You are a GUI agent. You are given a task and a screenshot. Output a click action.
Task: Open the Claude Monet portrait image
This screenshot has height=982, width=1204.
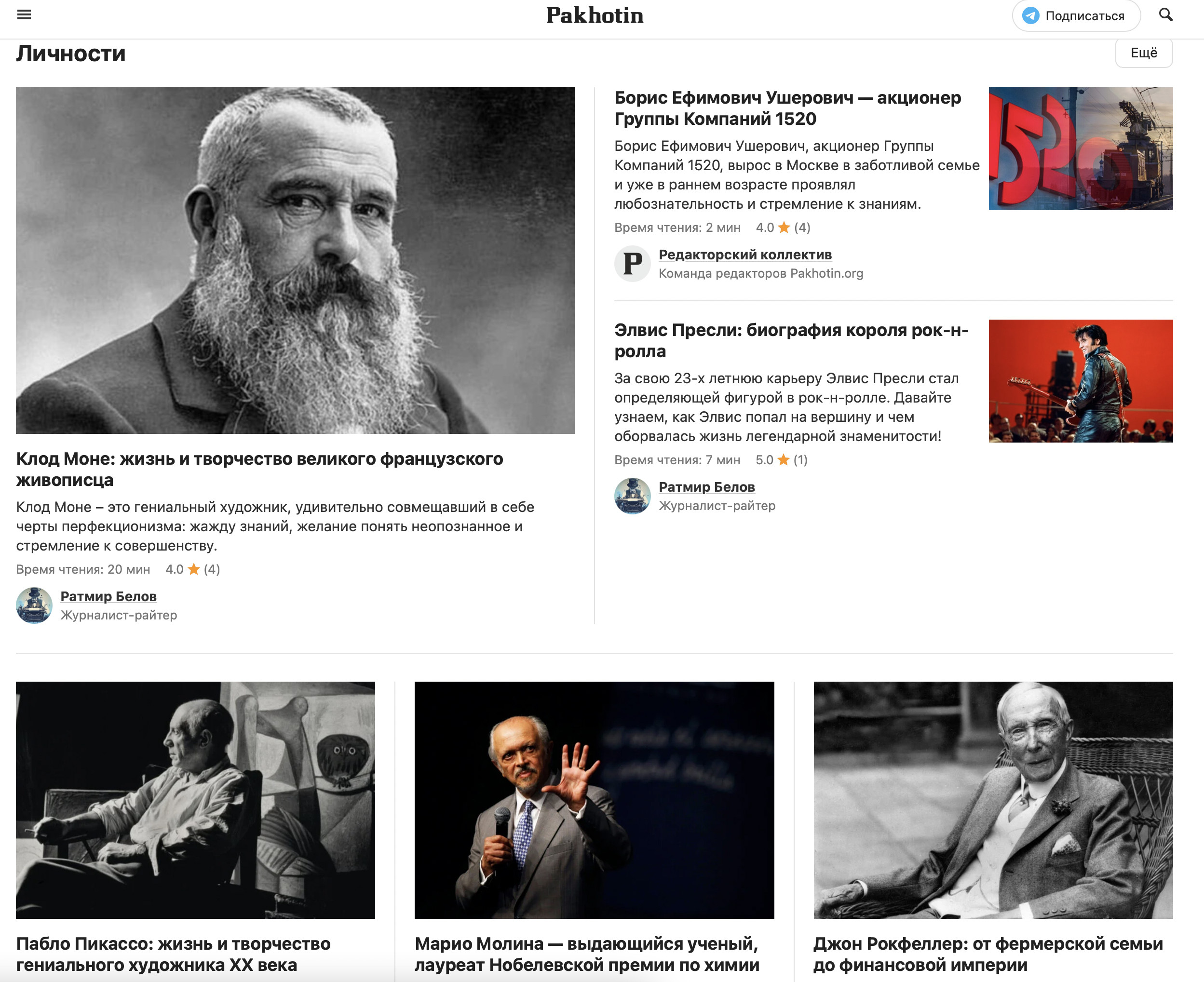[x=295, y=260]
